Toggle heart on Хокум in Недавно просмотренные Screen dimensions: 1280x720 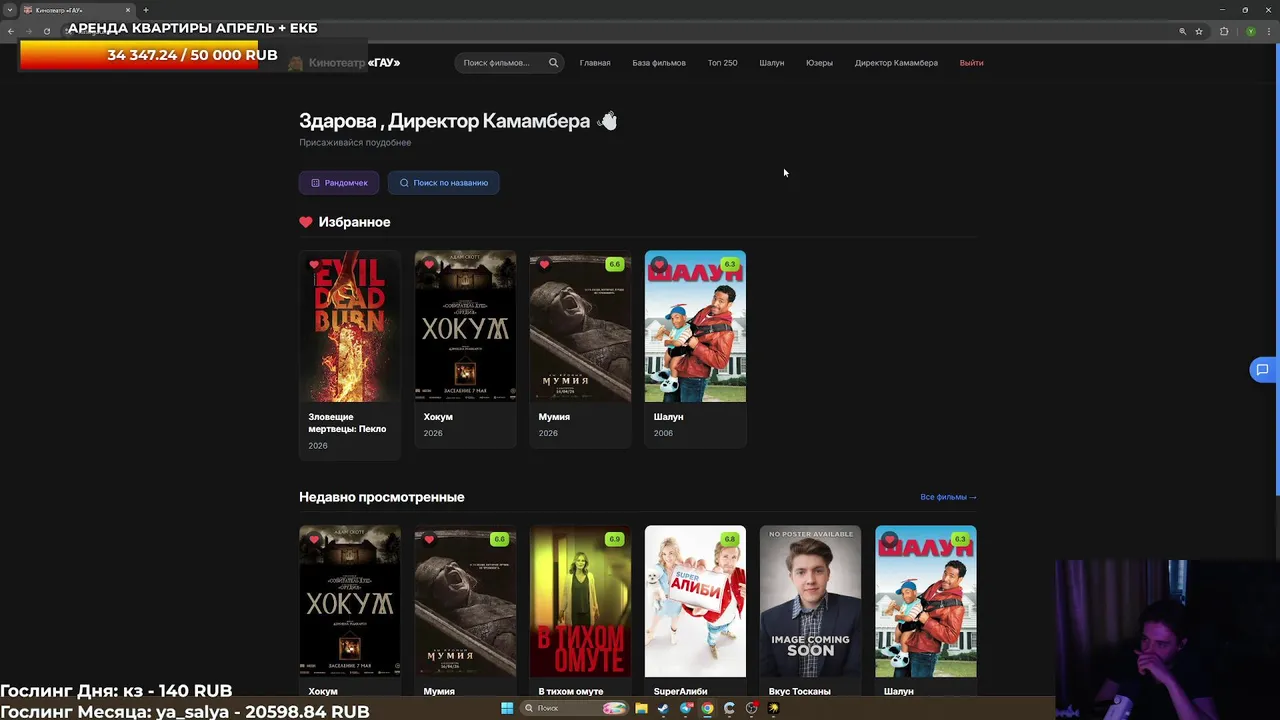coord(314,540)
